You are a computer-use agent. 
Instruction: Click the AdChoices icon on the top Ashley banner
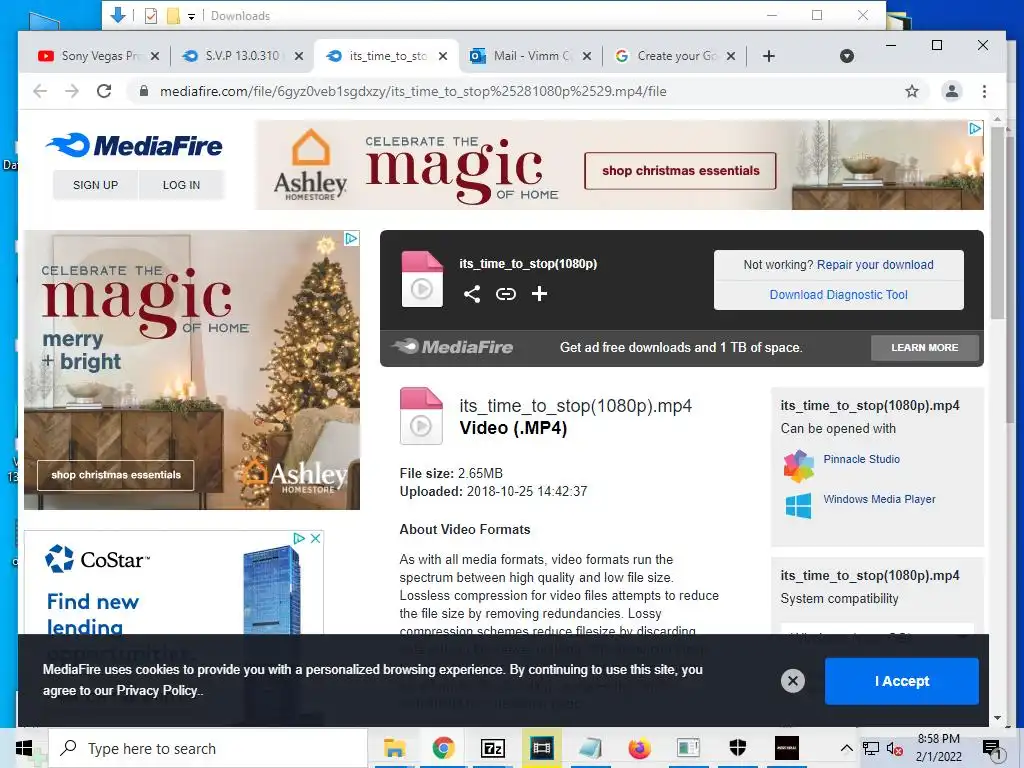click(975, 129)
